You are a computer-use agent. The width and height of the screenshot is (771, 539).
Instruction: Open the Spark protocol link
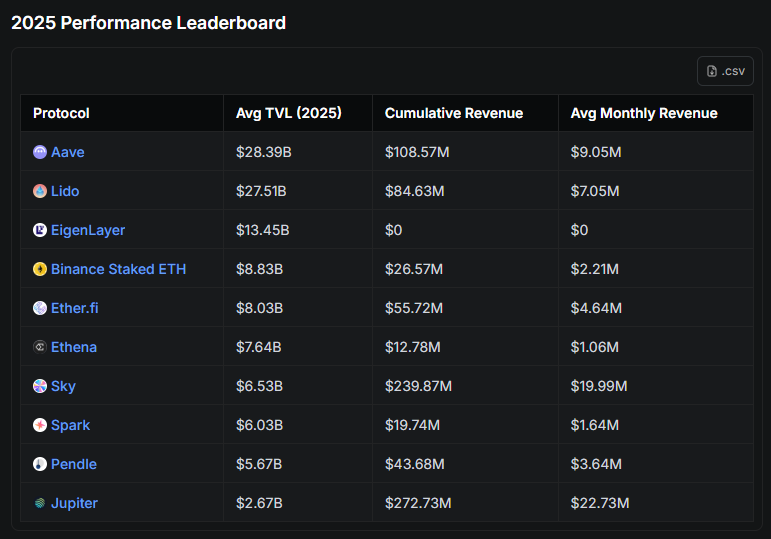[x=70, y=425]
